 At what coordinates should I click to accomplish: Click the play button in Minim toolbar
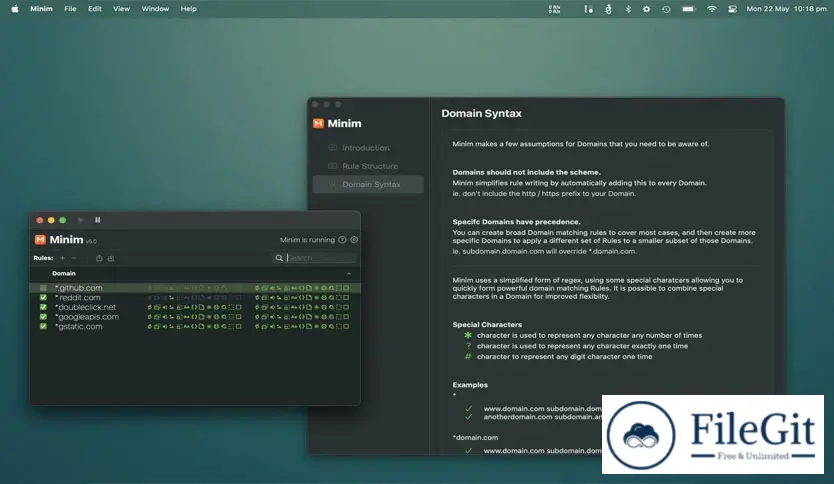pos(81,220)
